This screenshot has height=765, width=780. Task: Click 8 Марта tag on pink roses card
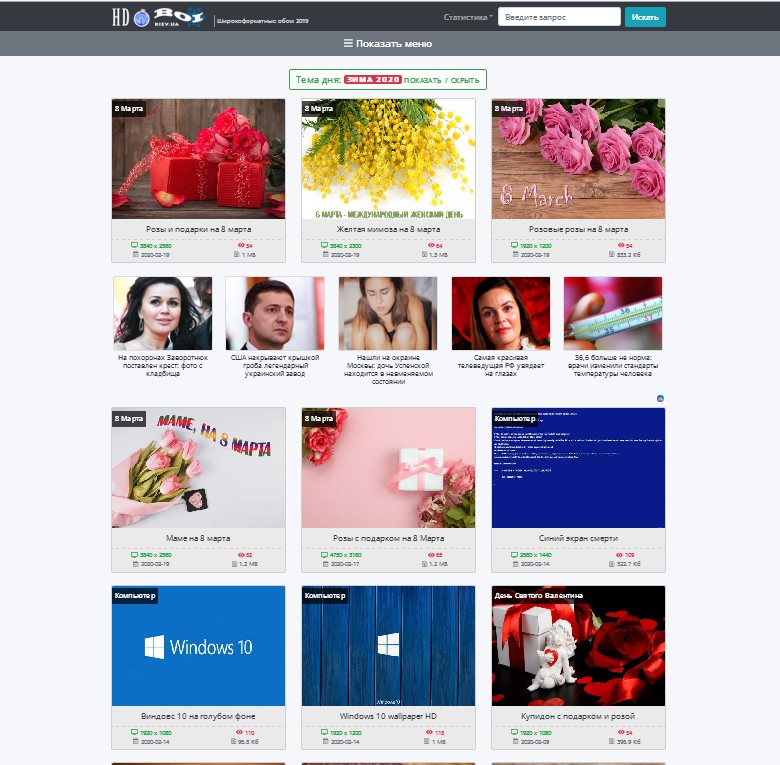pyautogui.click(x=508, y=108)
